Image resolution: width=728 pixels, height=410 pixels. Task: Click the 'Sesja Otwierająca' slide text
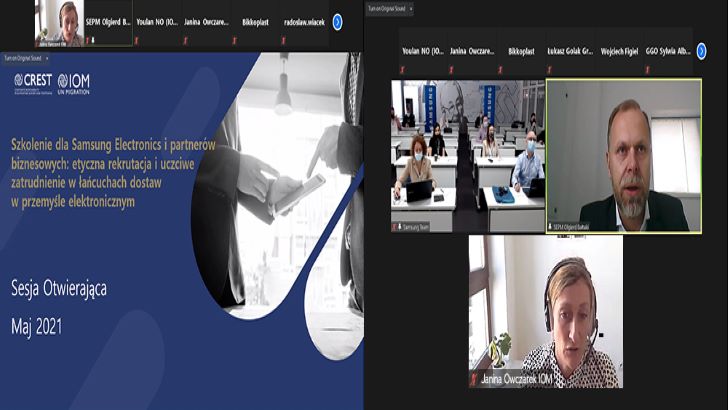click(59, 289)
